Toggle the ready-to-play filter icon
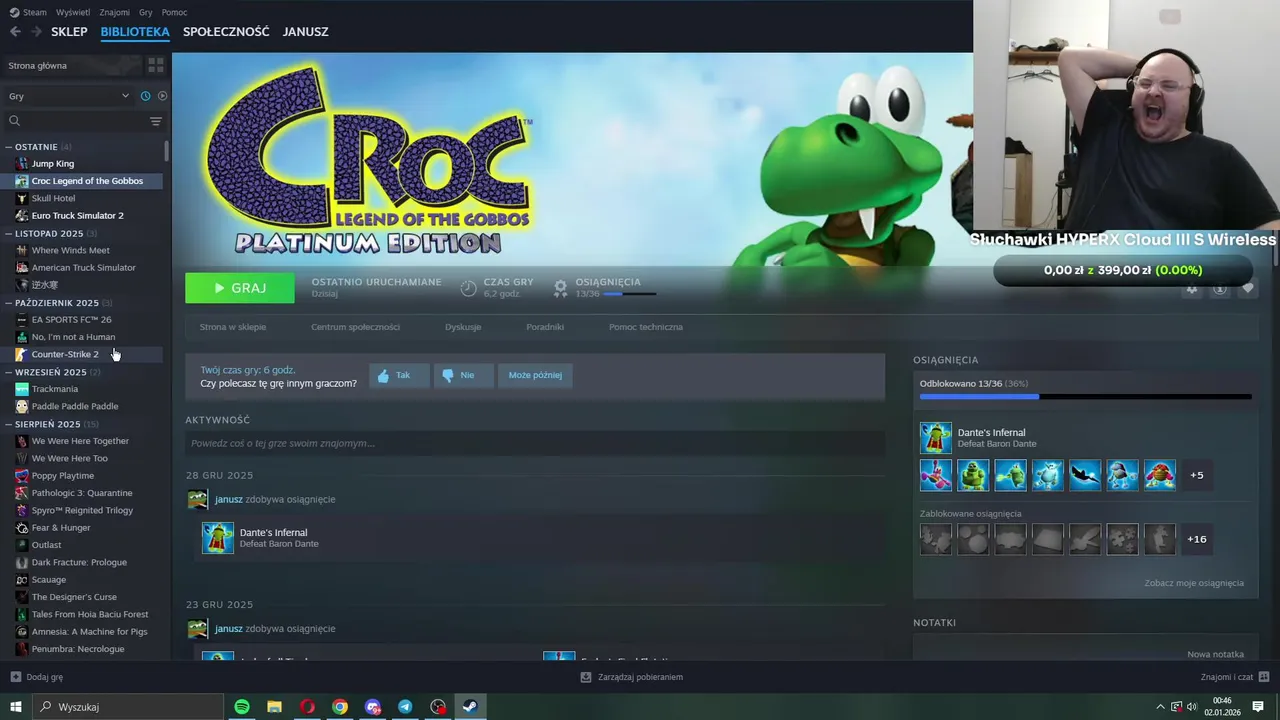 click(x=163, y=96)
